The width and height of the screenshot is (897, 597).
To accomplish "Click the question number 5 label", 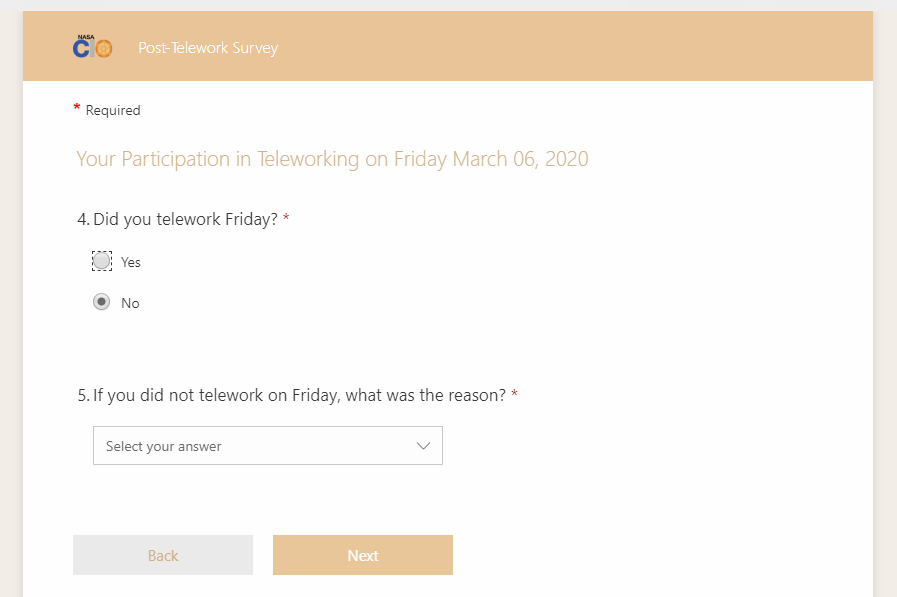I will (x=83, y=395).
